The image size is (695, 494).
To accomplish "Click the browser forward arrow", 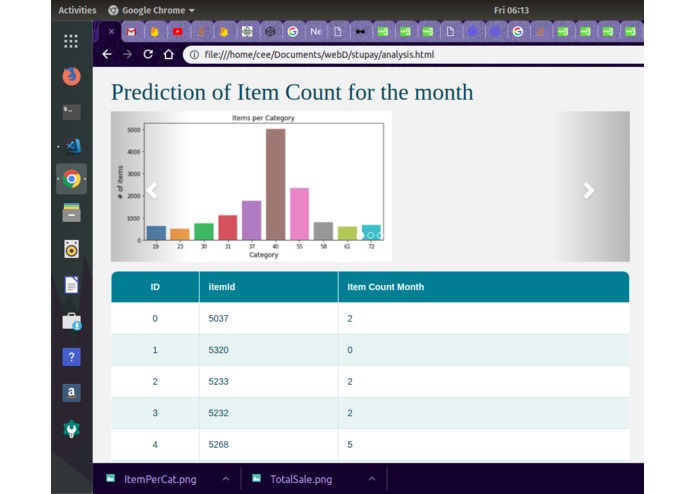I will coord(128,54).
